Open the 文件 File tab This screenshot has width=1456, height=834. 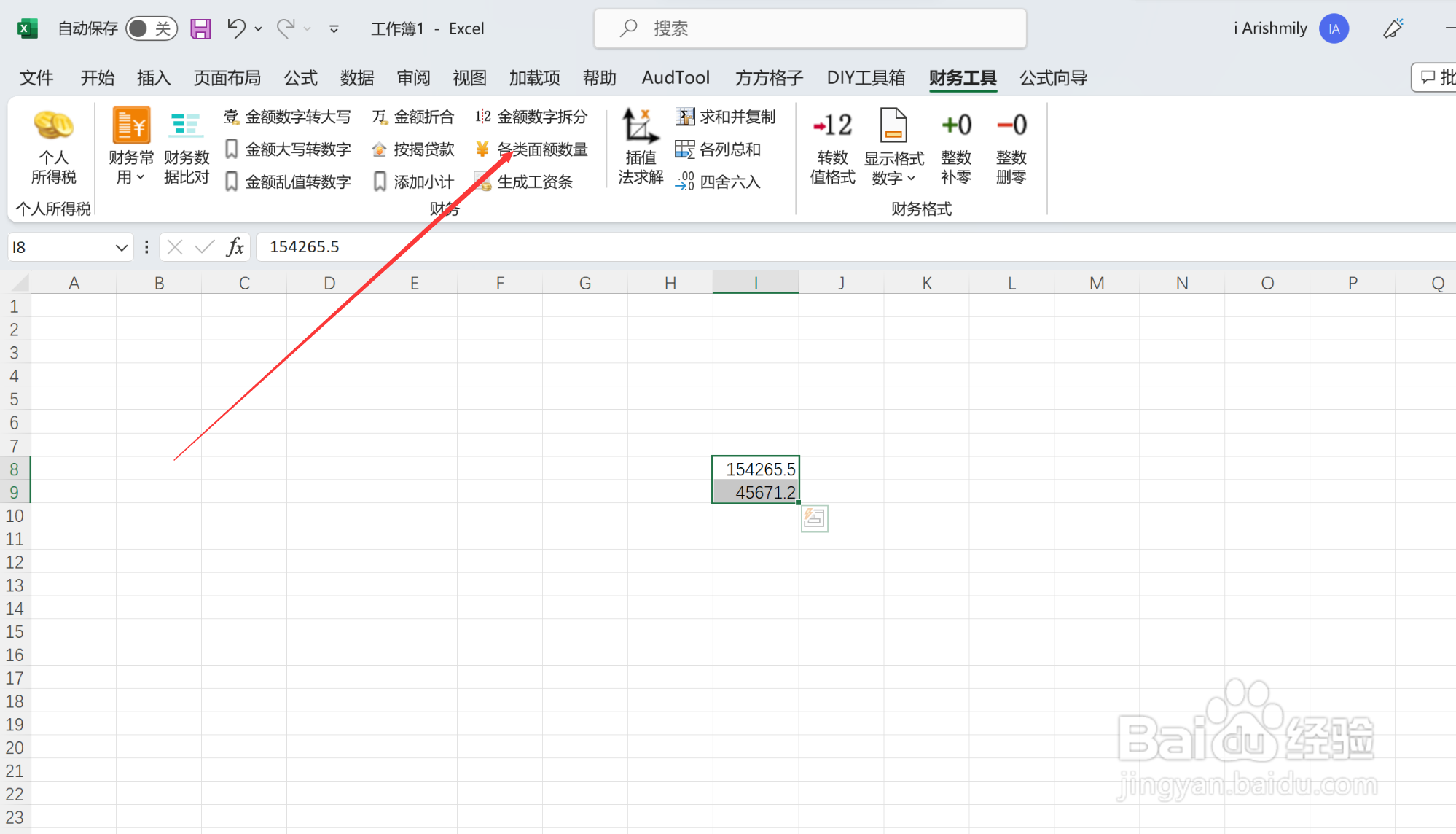click(x=36, y=78)
